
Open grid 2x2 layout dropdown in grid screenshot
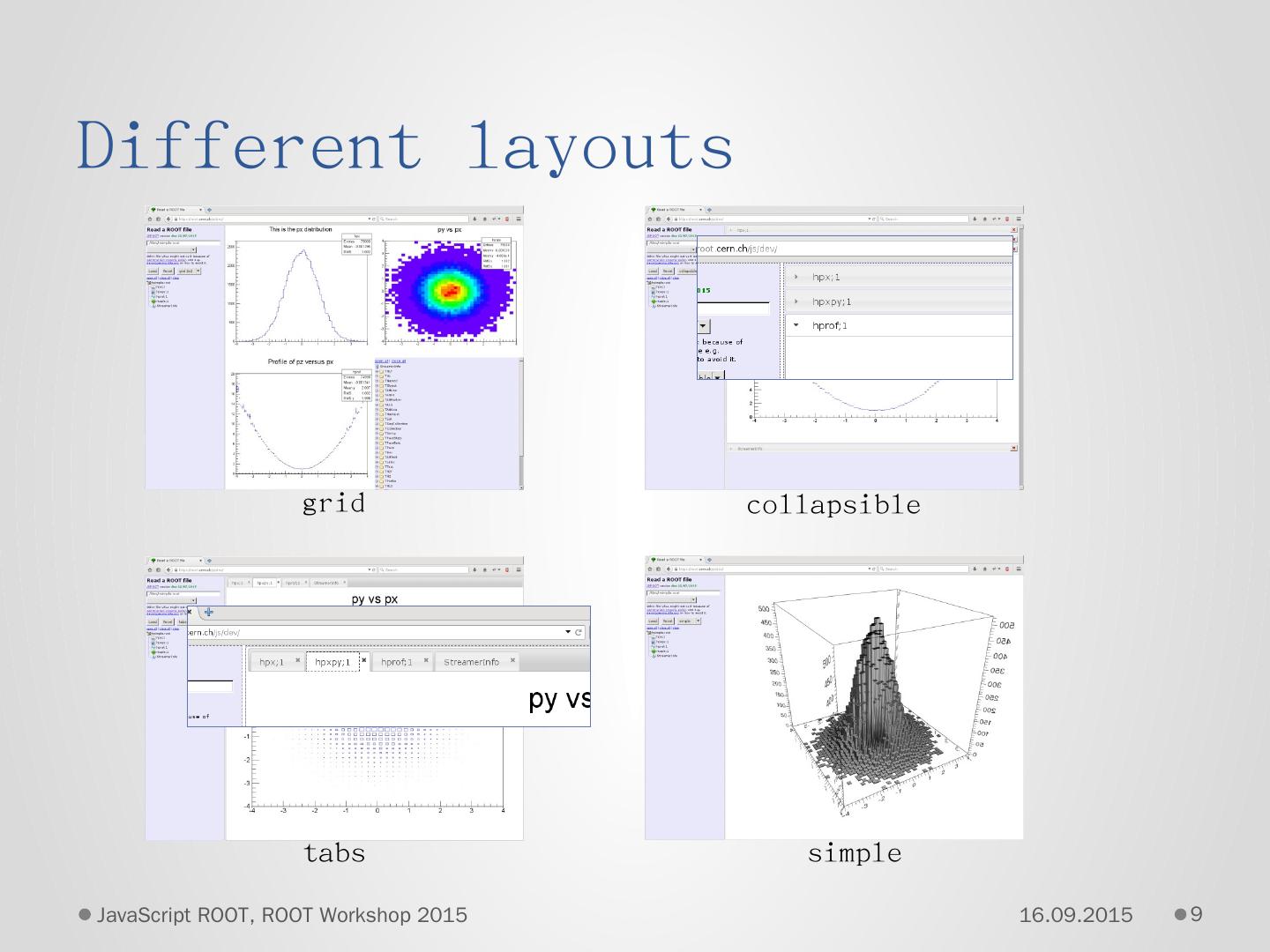[x=189, y=271]
